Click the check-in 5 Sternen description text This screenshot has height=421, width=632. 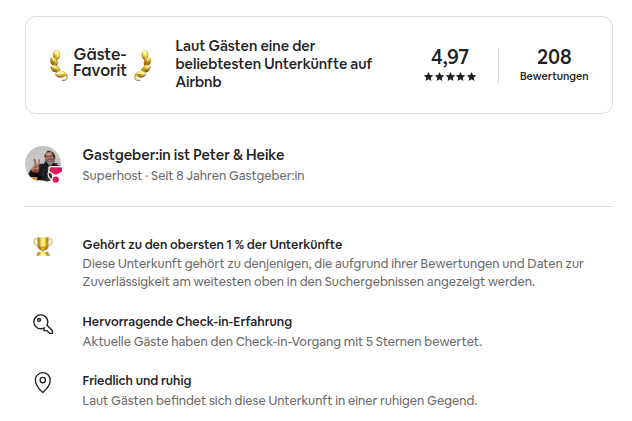click(282, 341)
